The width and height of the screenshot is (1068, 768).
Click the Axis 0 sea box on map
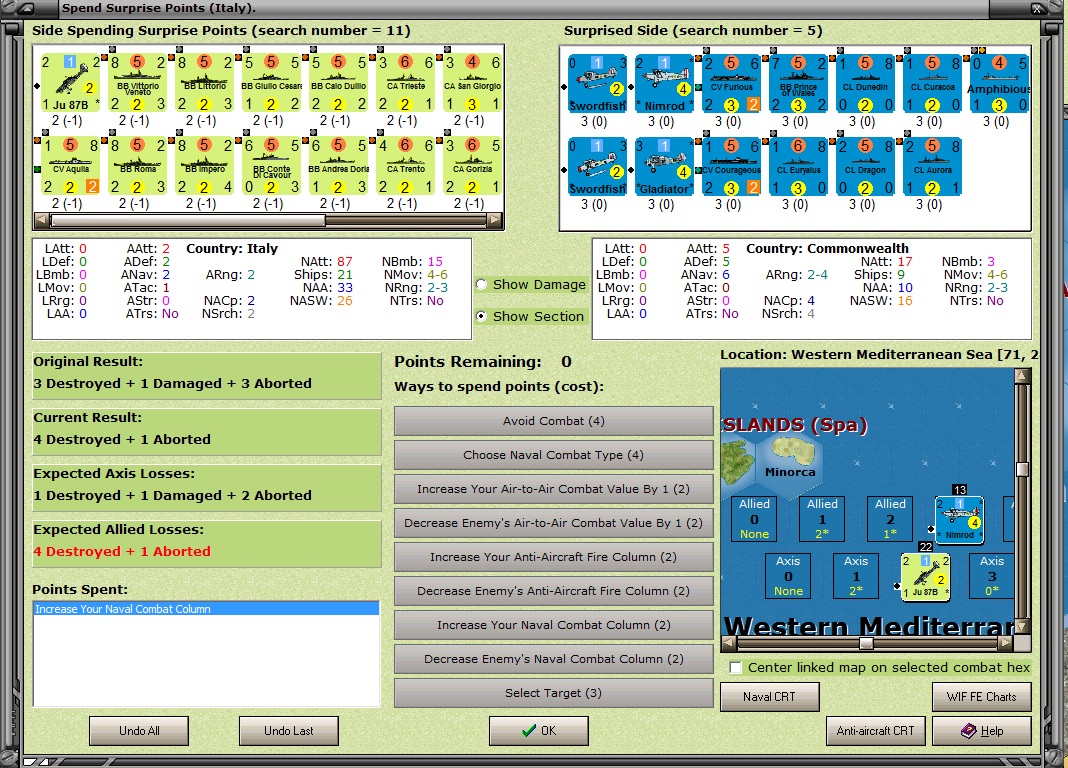(788, 576)
